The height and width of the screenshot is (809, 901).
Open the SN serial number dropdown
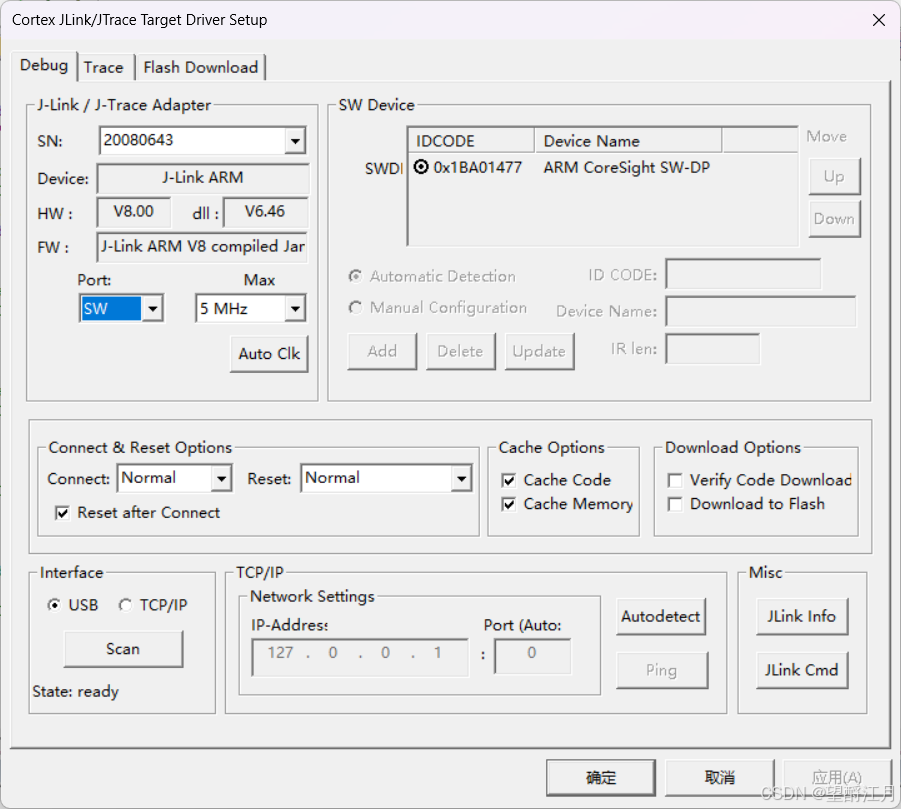295,140
